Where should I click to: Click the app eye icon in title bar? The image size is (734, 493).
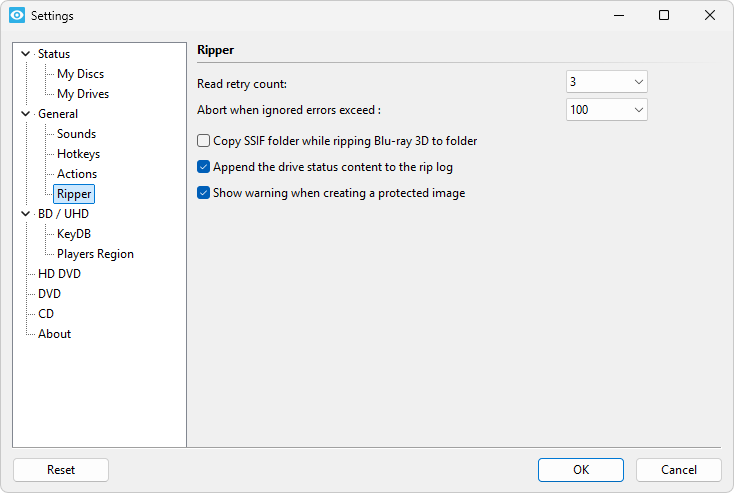click(16, 16)
